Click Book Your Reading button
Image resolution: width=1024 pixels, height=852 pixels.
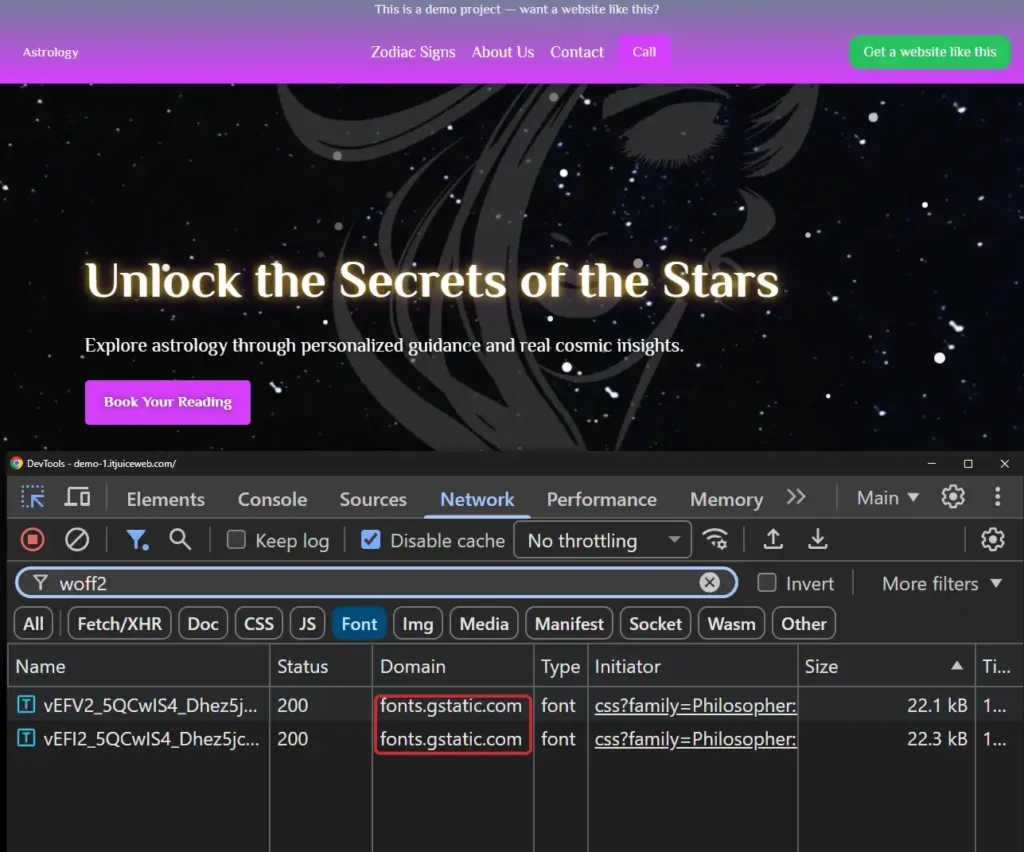coord(167,402)
